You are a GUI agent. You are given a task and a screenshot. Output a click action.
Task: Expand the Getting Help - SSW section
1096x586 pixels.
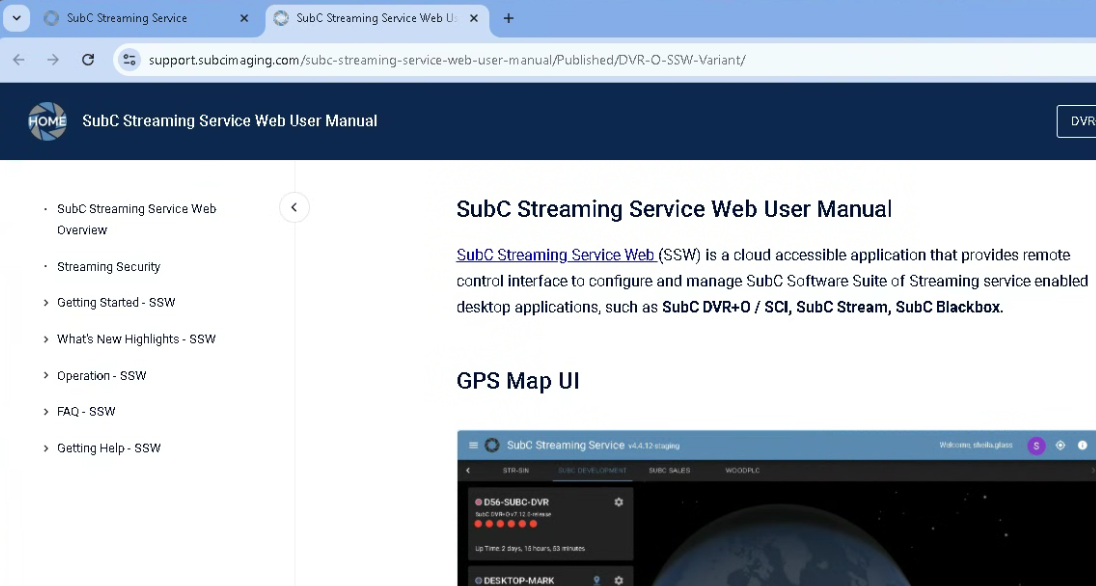pos(46,448)
